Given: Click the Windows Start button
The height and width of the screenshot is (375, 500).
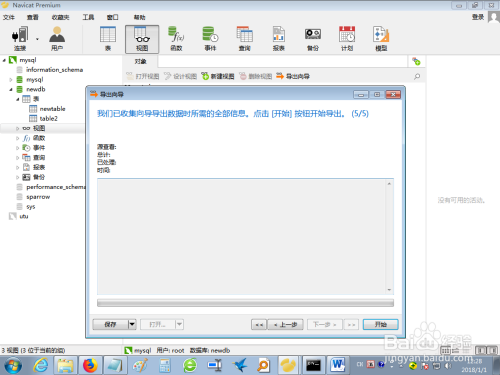Looking at the screenshot, I should [13, 366].
